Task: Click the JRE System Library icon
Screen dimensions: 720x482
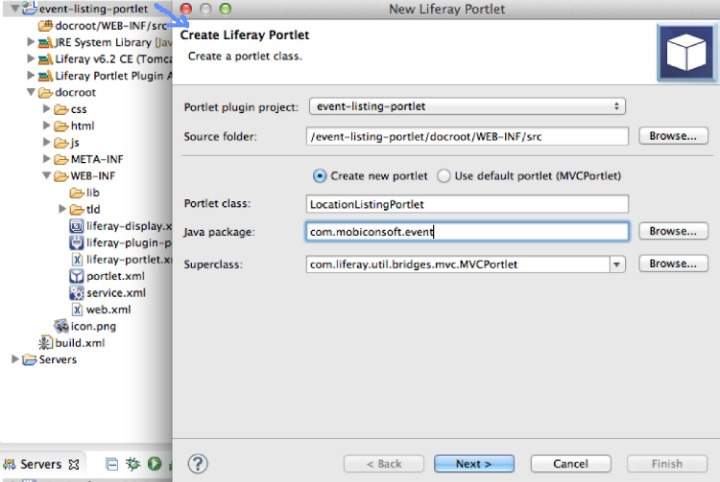Action: pos(45,43)
